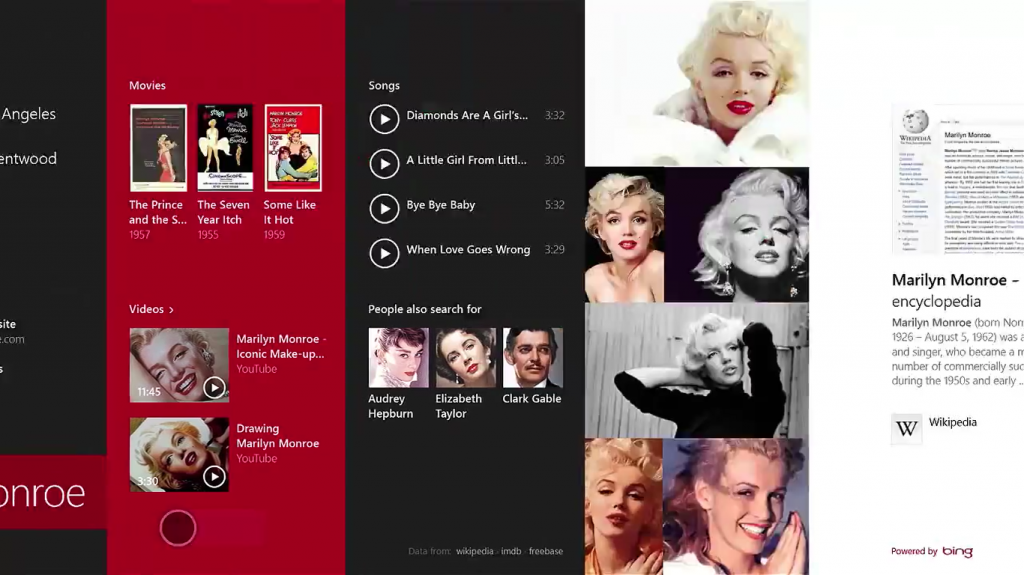Image resolution: width=1024 pixels, height=575 pixels.
Task: Open Clark Gable's search result
Action: tap(532, 358)
